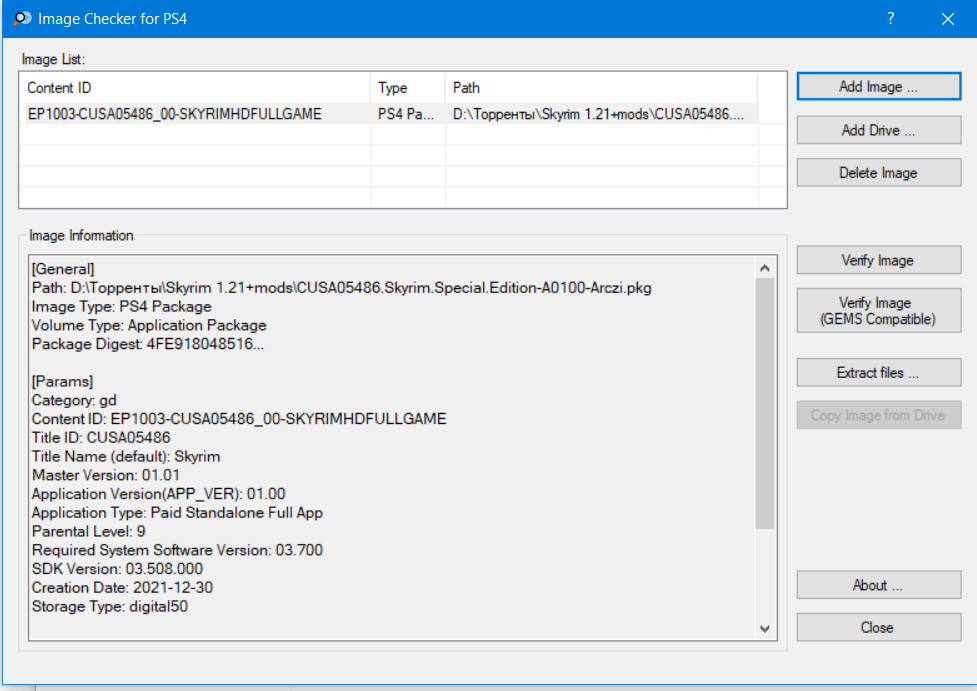Click 'Parental Level: 9' line
Viewport: 977px width, 691px height.
pyautogui.click(x=88, y=531)
